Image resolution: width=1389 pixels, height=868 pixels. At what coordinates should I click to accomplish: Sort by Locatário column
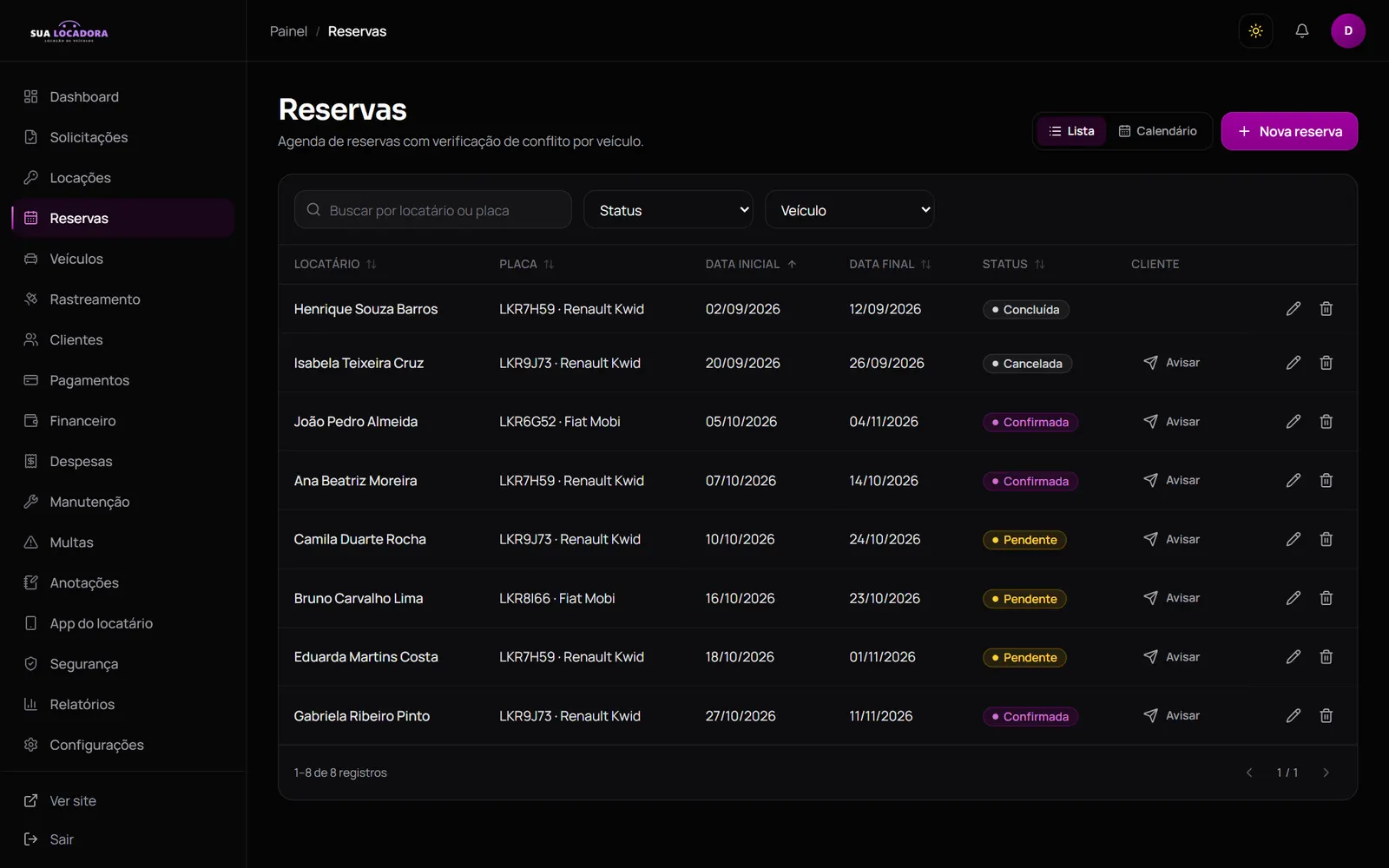click(x=335, y=264)
